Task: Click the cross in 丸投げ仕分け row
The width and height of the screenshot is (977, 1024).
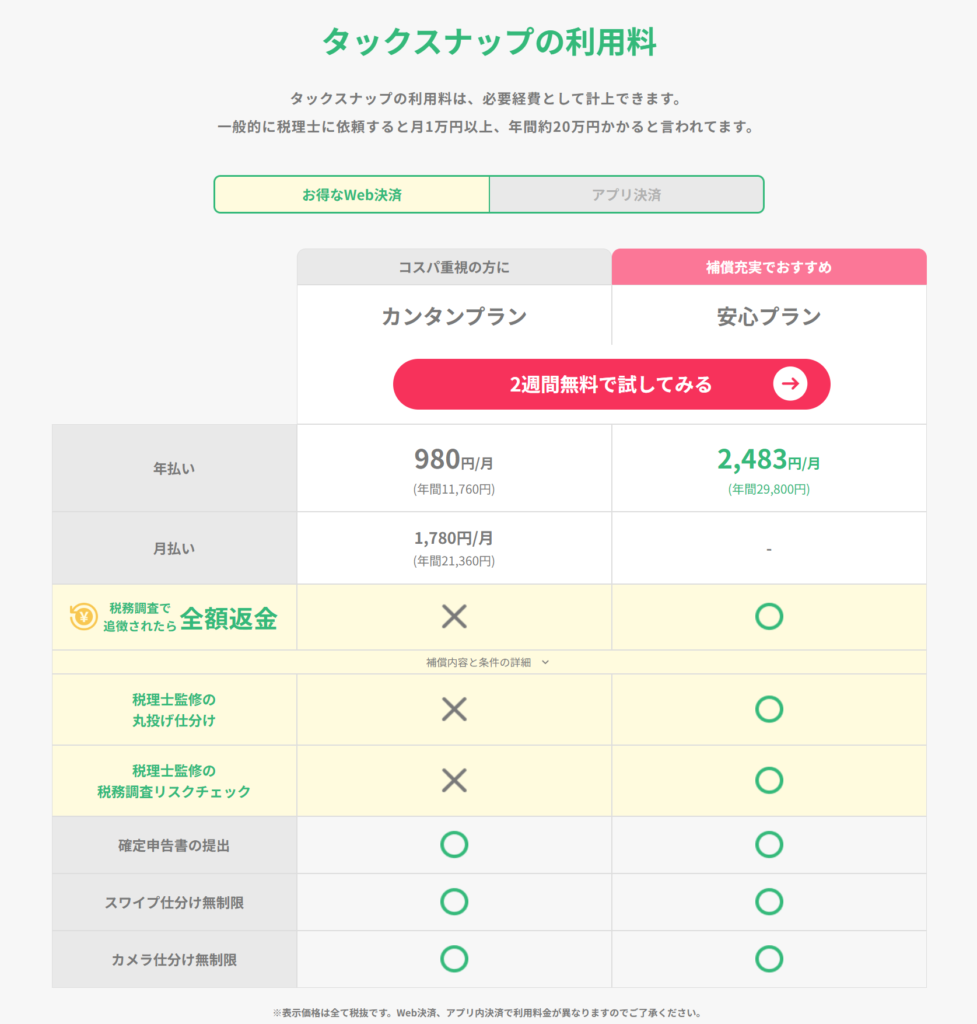Action: tap(454, 709)
